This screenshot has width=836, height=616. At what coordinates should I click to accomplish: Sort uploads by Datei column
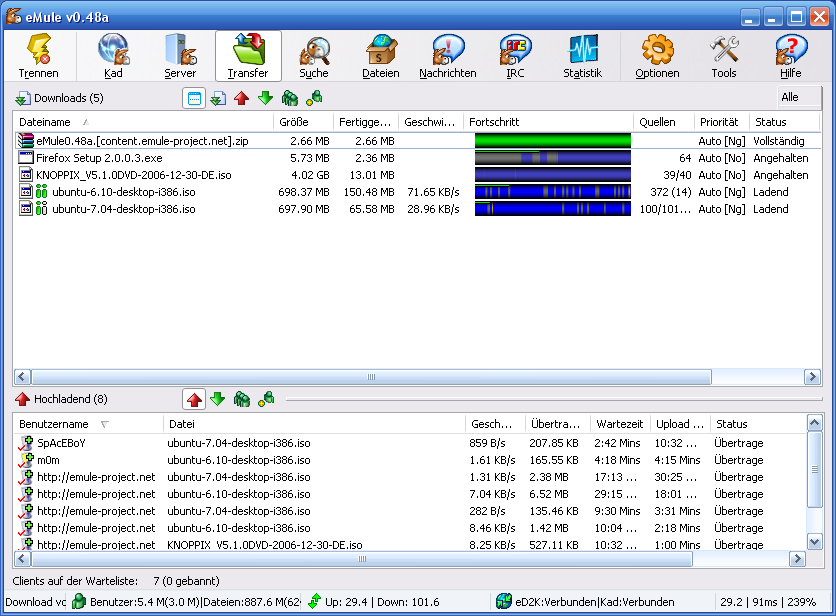(314, 424)
